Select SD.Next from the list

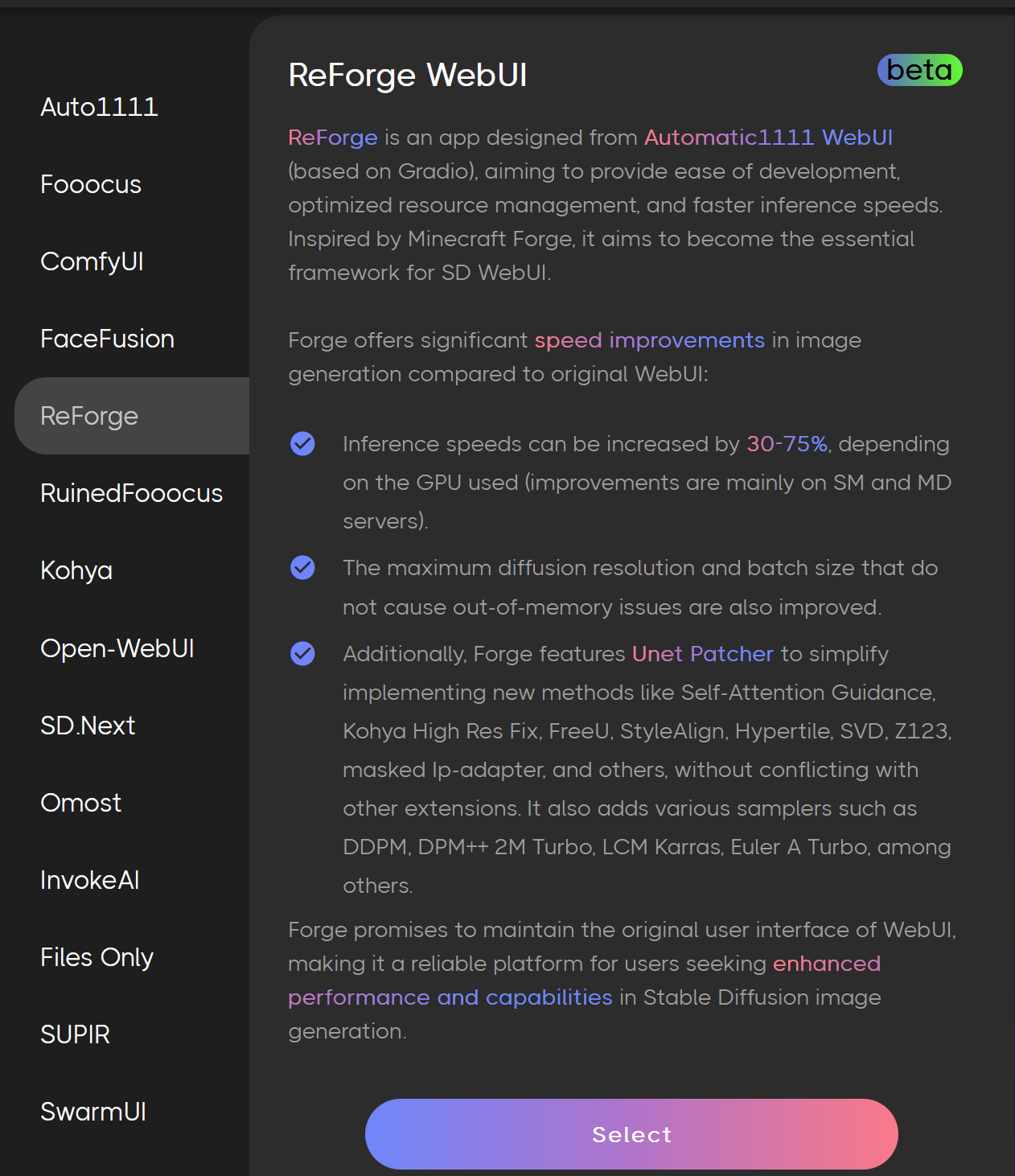pos(88,726)
